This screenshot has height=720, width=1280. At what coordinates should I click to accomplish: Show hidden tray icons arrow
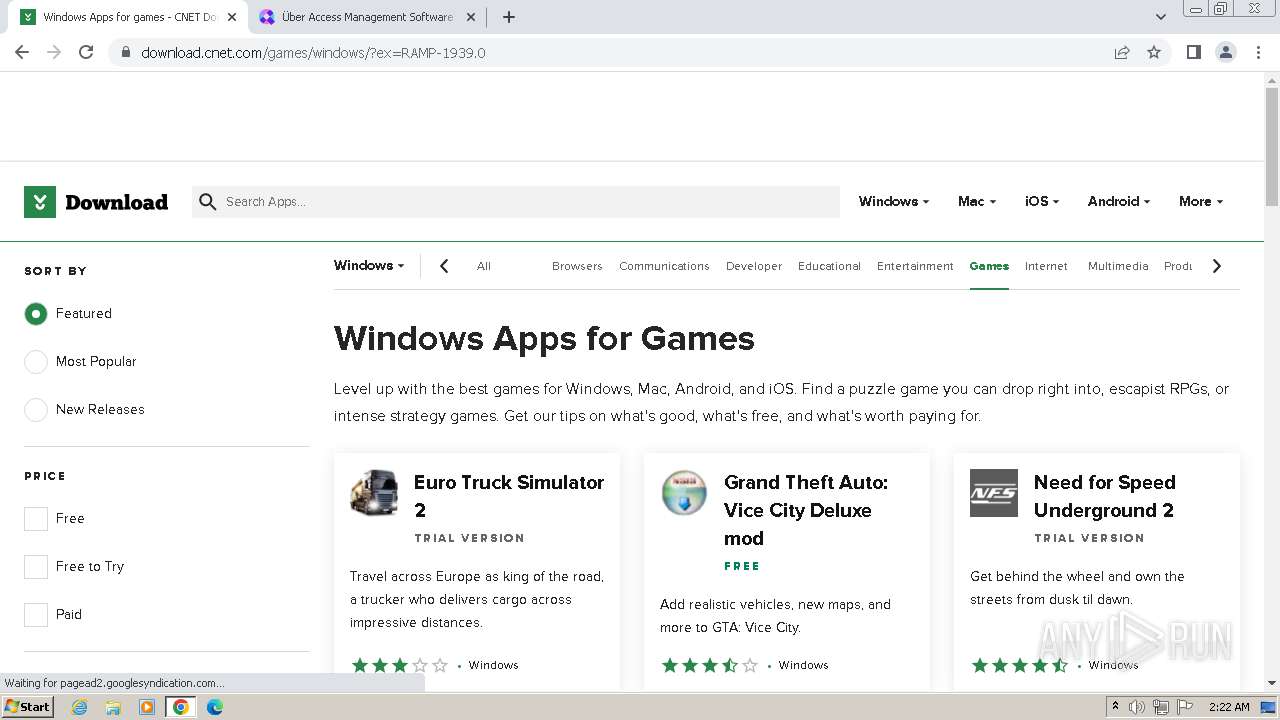[x=1116, y=707]
